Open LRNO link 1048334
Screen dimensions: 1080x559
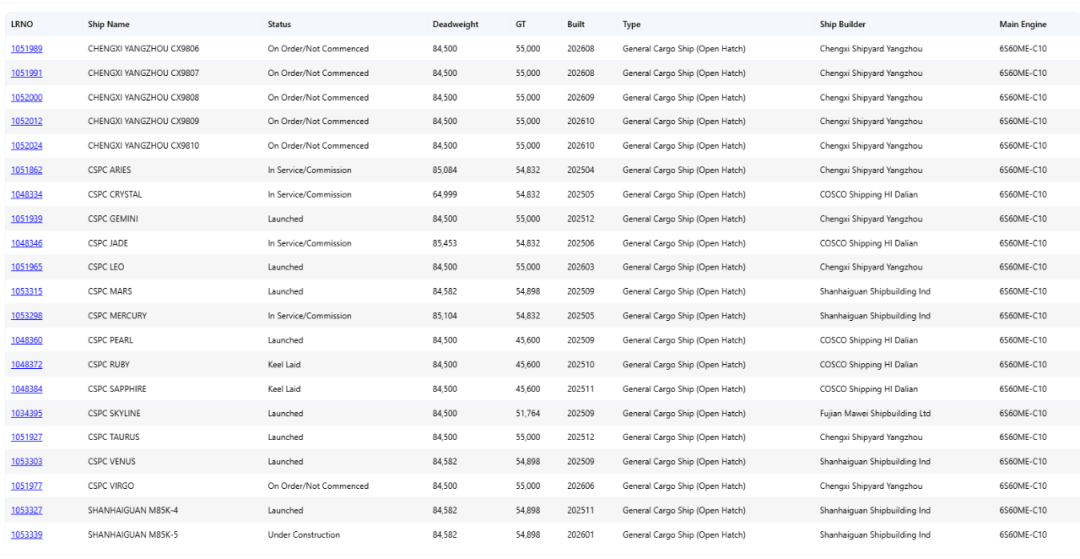click(x=26, y=195)
